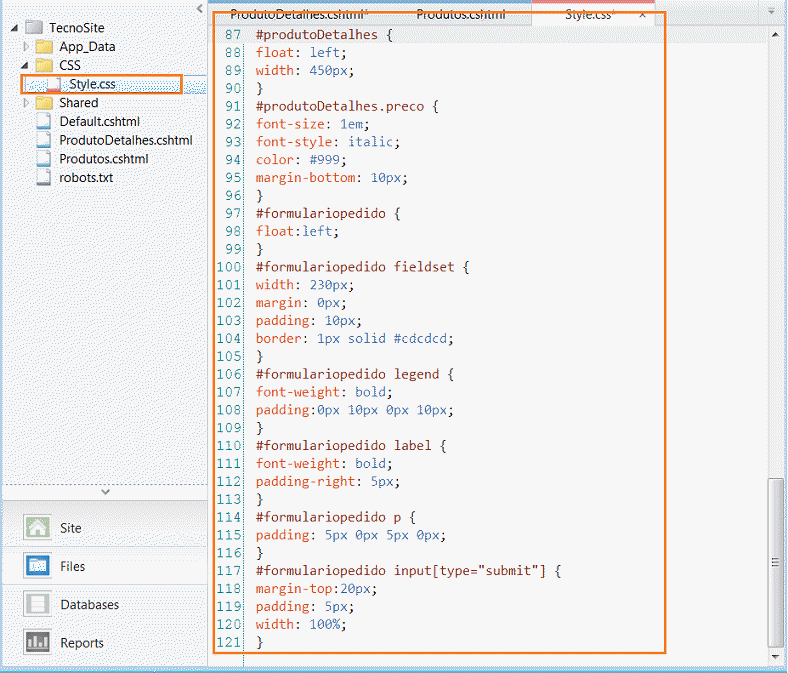The width and height of the screenshot is (788, 673).
Task: Select the Shared folder label
Action: tap(78, 103)
